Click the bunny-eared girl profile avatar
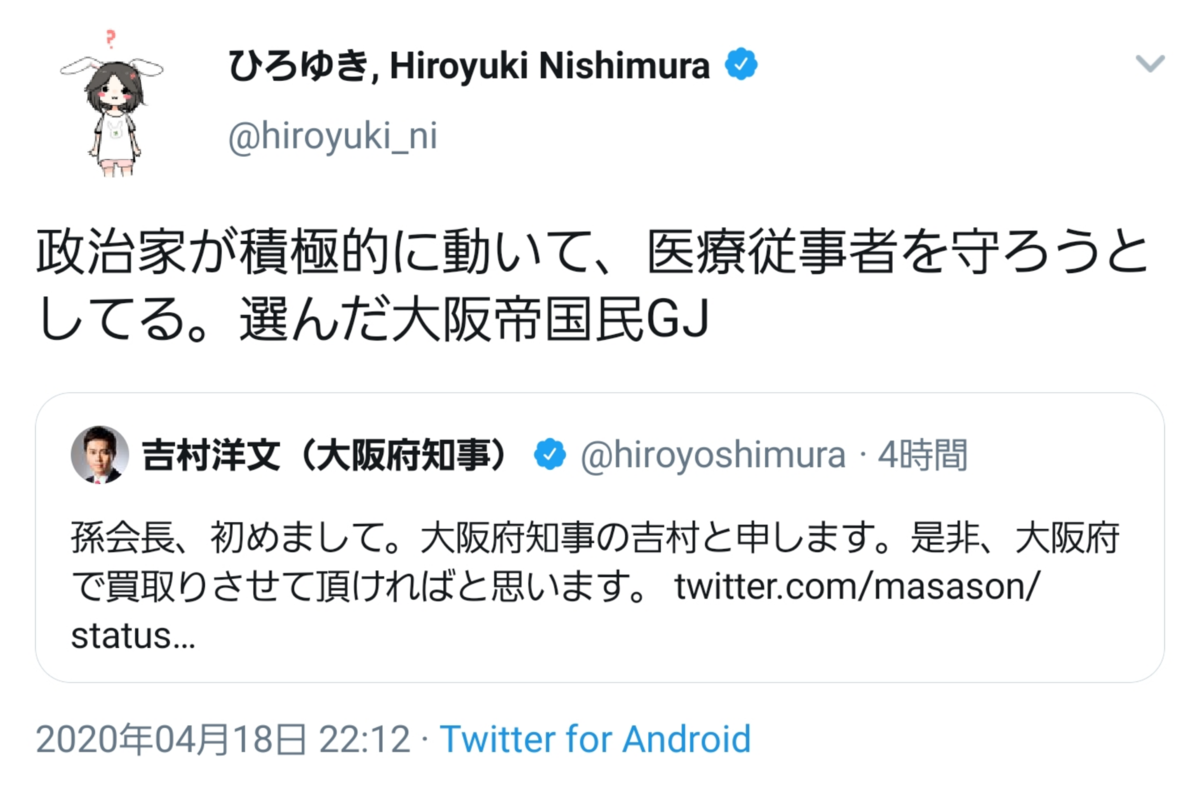The height and width of the screenshot is (797, 1200). (111, 106)
